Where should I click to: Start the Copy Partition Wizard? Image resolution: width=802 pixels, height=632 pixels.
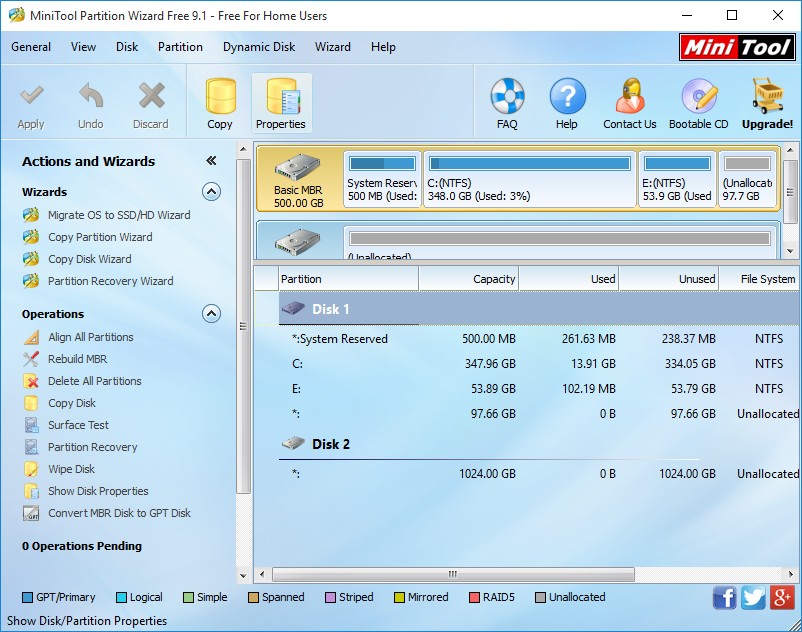(100, 237)
